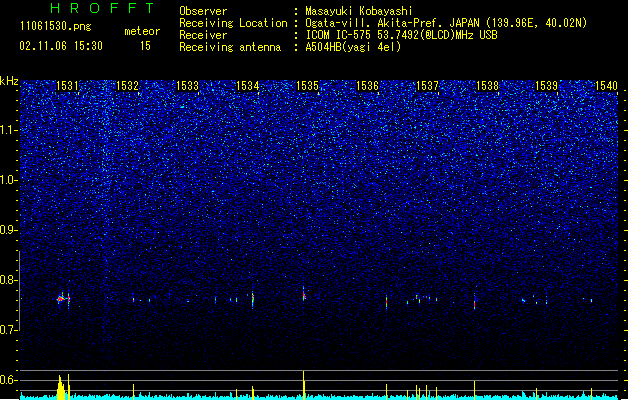Click the "Receiver" field label

click(203, 35)
